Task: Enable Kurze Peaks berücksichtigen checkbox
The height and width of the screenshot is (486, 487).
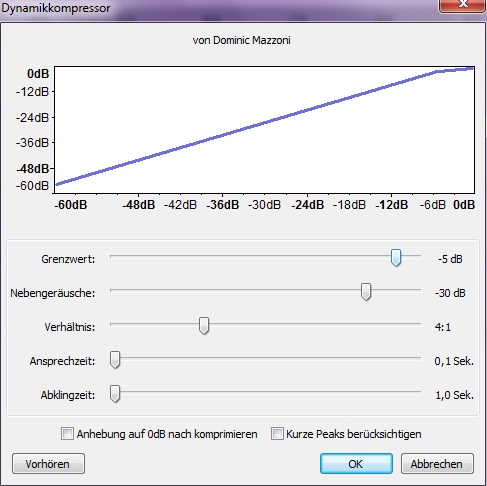Action: 277,434
